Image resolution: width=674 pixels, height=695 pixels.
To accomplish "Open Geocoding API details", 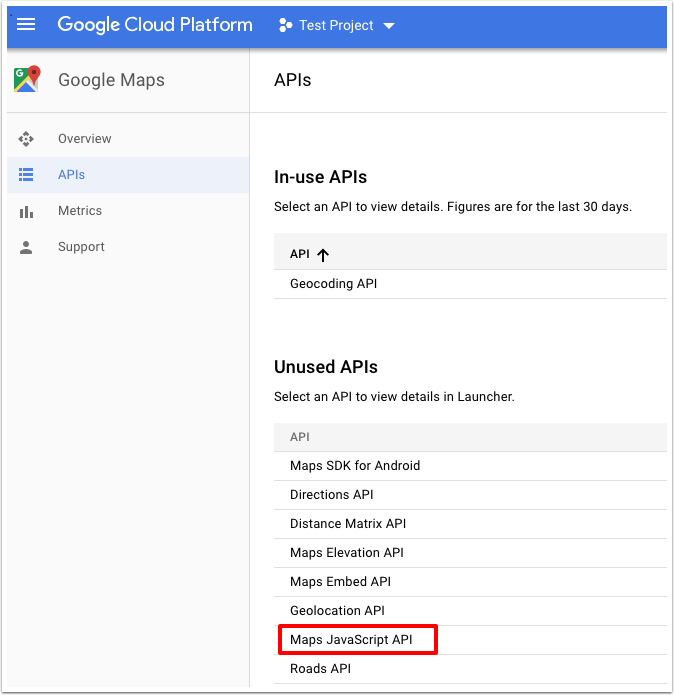I will (470, 284).
